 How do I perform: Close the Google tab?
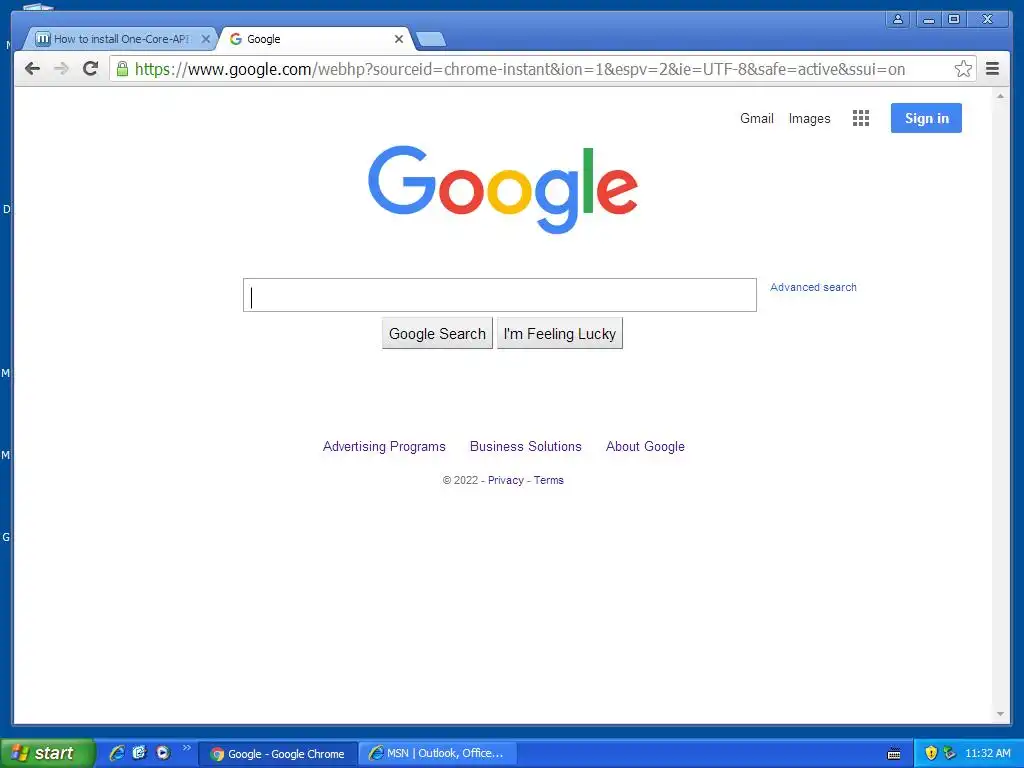click(x=398, y=39)
